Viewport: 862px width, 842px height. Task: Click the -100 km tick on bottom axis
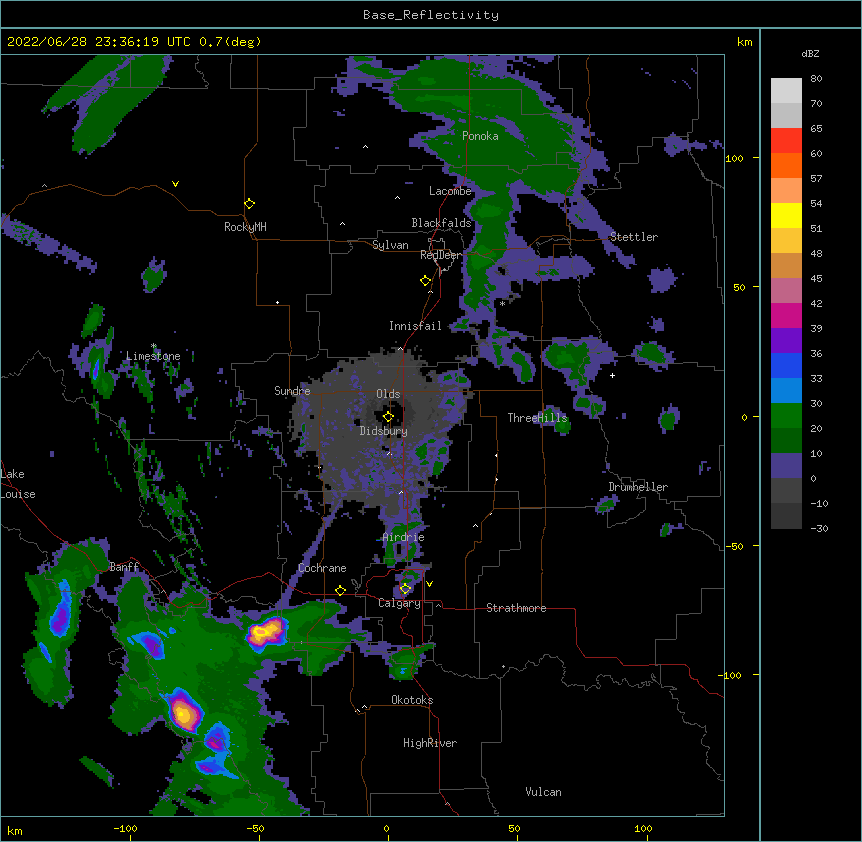125,828
